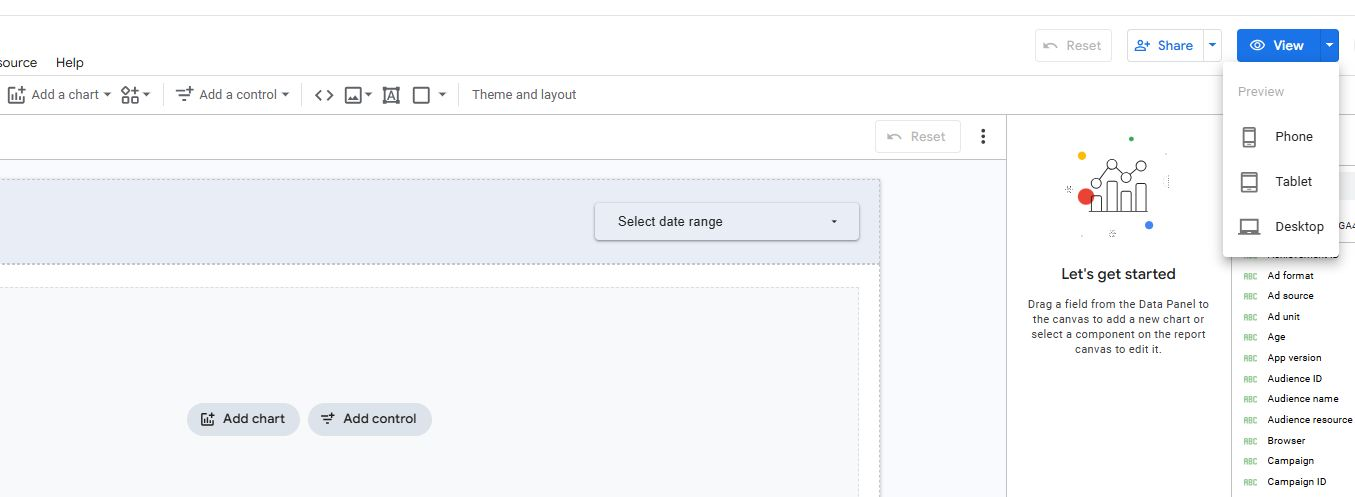Click the URL embed code icon
The height and width of the screenshot is (497, 1355).
point(324,95)
